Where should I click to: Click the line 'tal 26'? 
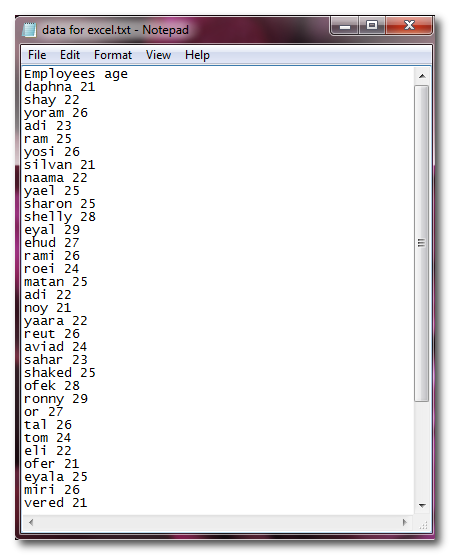pos(47,425)
